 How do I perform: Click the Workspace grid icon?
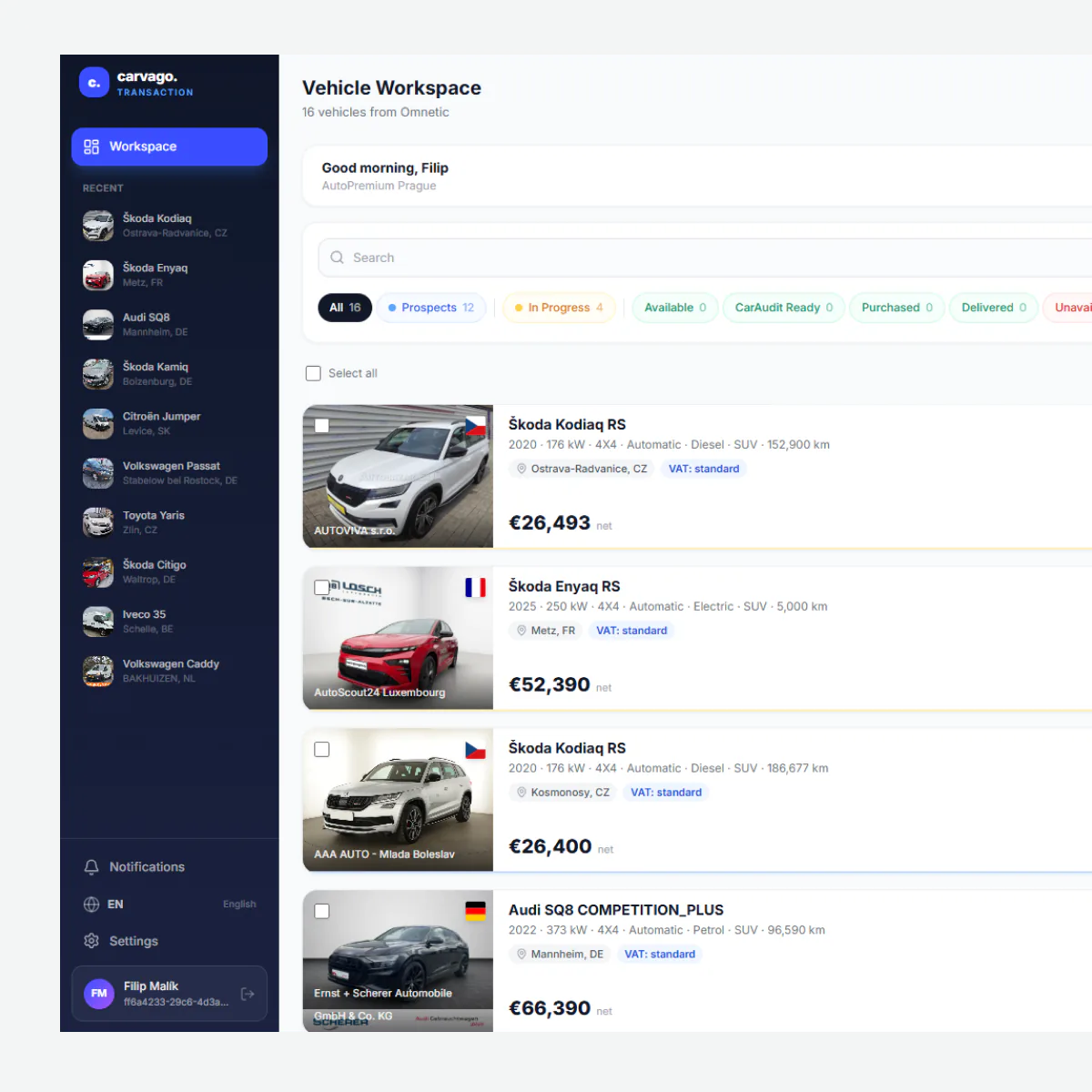91,147
